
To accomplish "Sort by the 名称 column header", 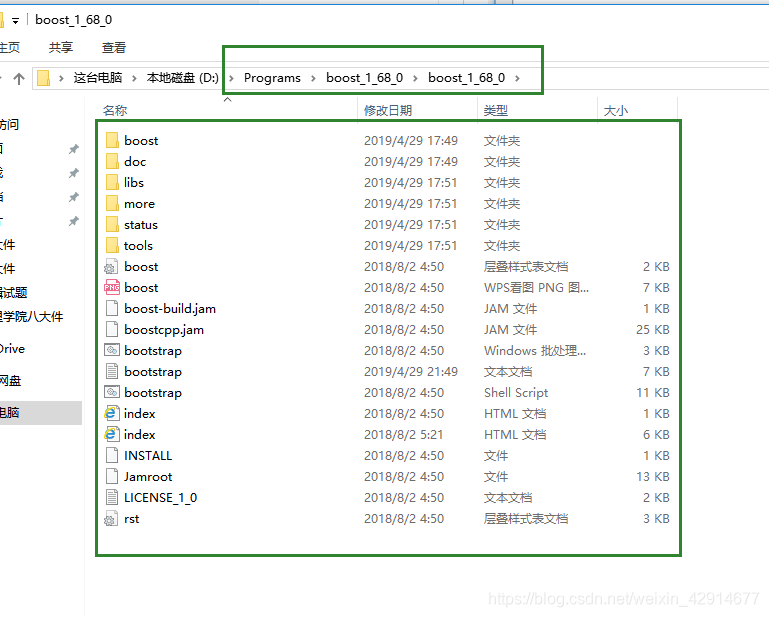I will coord(115,110).
